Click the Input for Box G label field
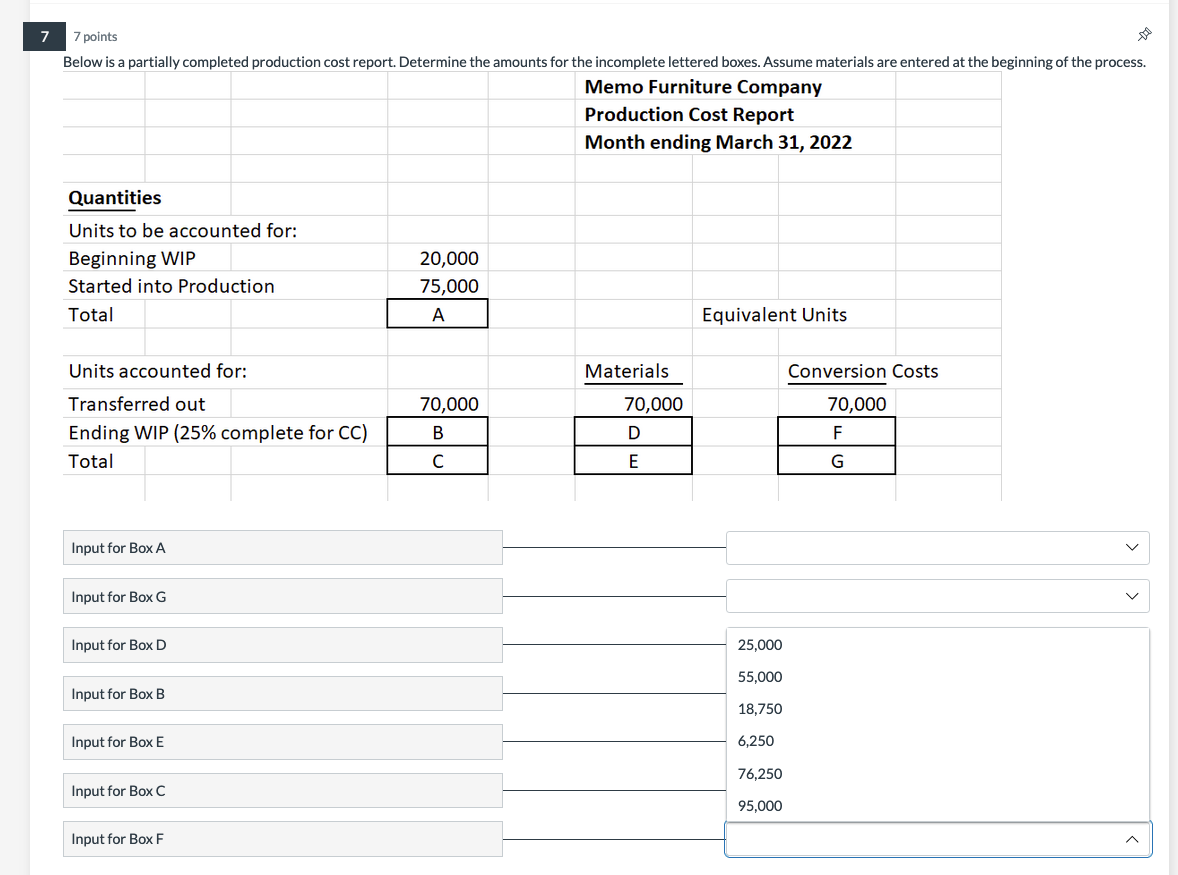The height and width of the screenshot is (875, 1178). pos(283,595)
